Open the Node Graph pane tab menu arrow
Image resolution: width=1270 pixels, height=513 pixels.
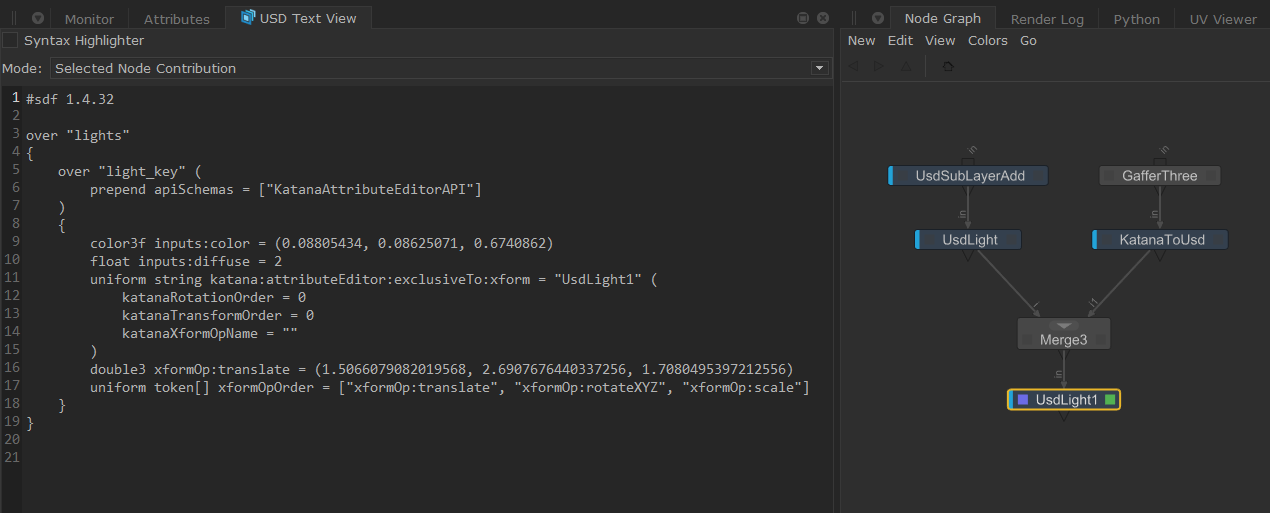877,19
